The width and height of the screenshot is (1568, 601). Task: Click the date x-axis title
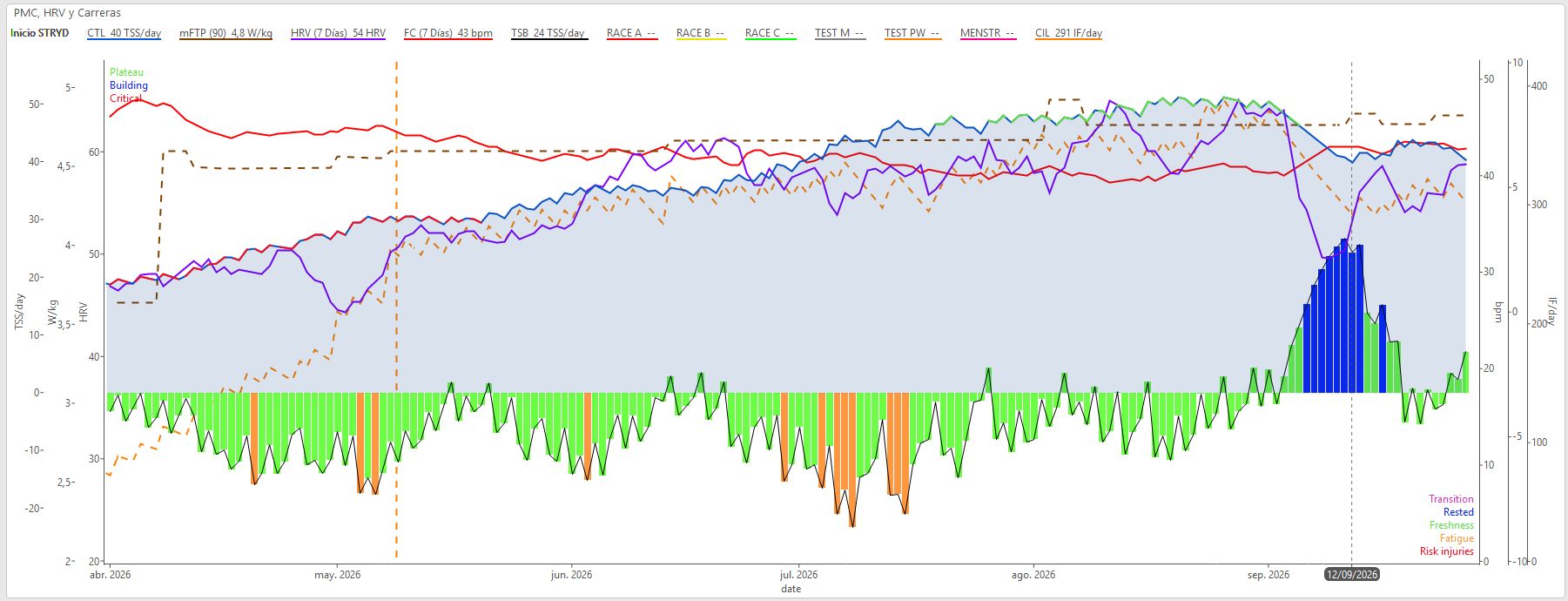click(x=791, y=589)
